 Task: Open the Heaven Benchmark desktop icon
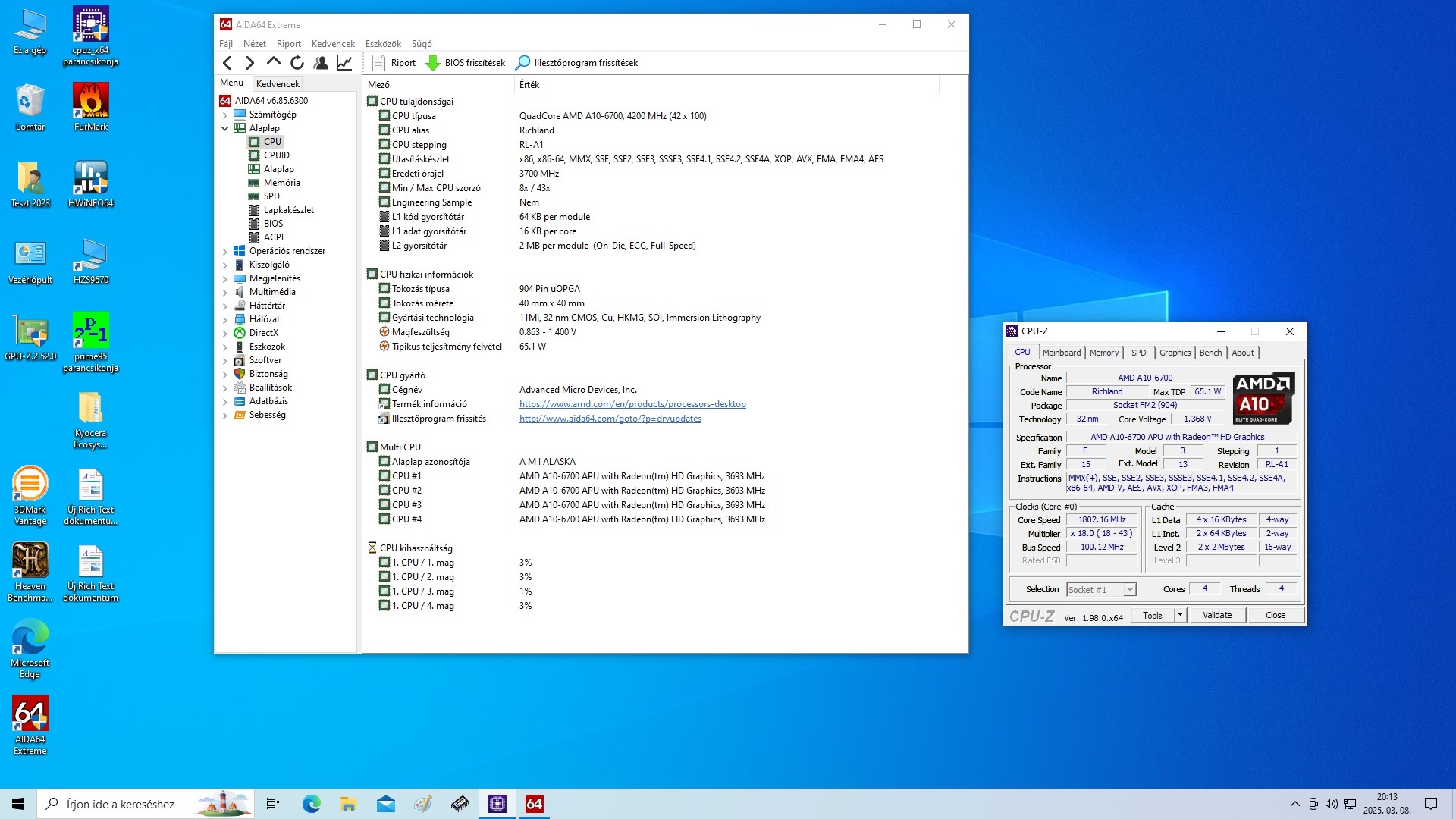pyautogui.click(x=30, y=572)
